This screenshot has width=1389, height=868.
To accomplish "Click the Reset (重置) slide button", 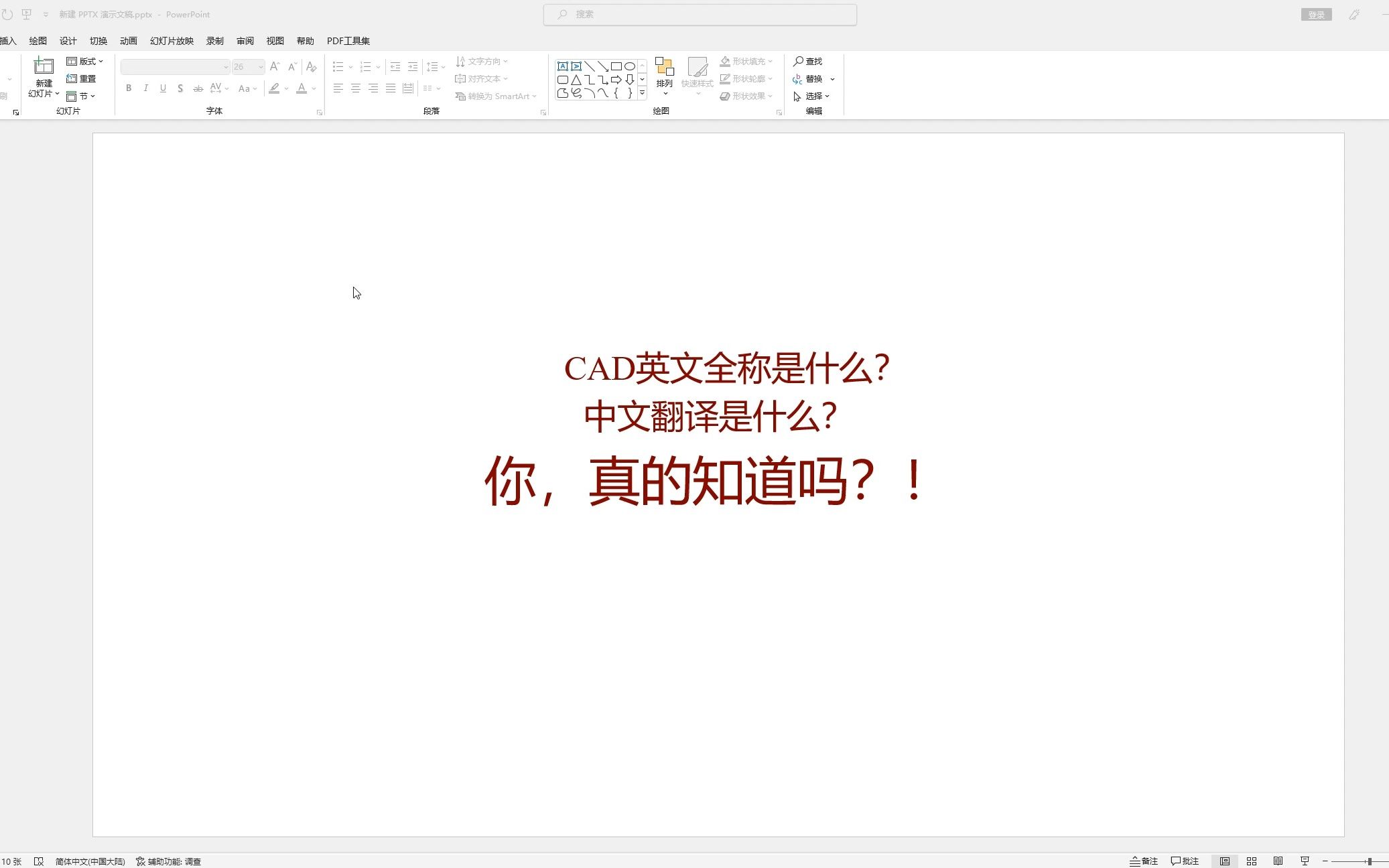I will click(x=81, y=78).
